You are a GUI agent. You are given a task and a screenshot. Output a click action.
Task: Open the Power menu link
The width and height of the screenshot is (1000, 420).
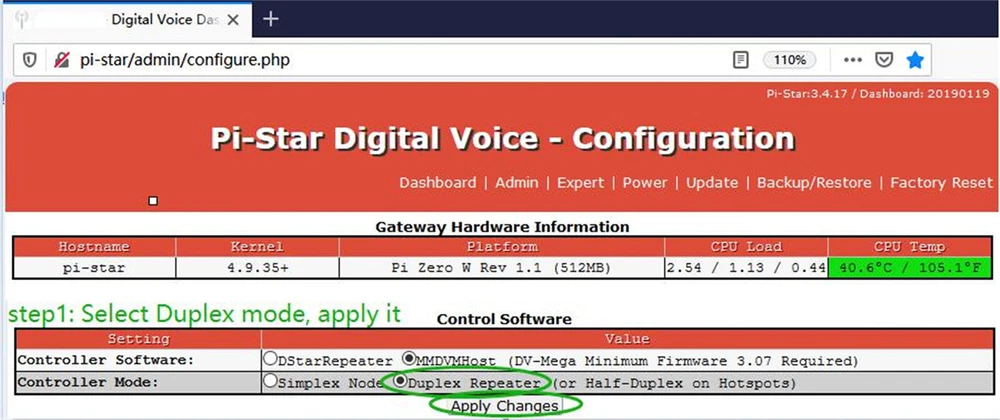[x=645, y=183]
